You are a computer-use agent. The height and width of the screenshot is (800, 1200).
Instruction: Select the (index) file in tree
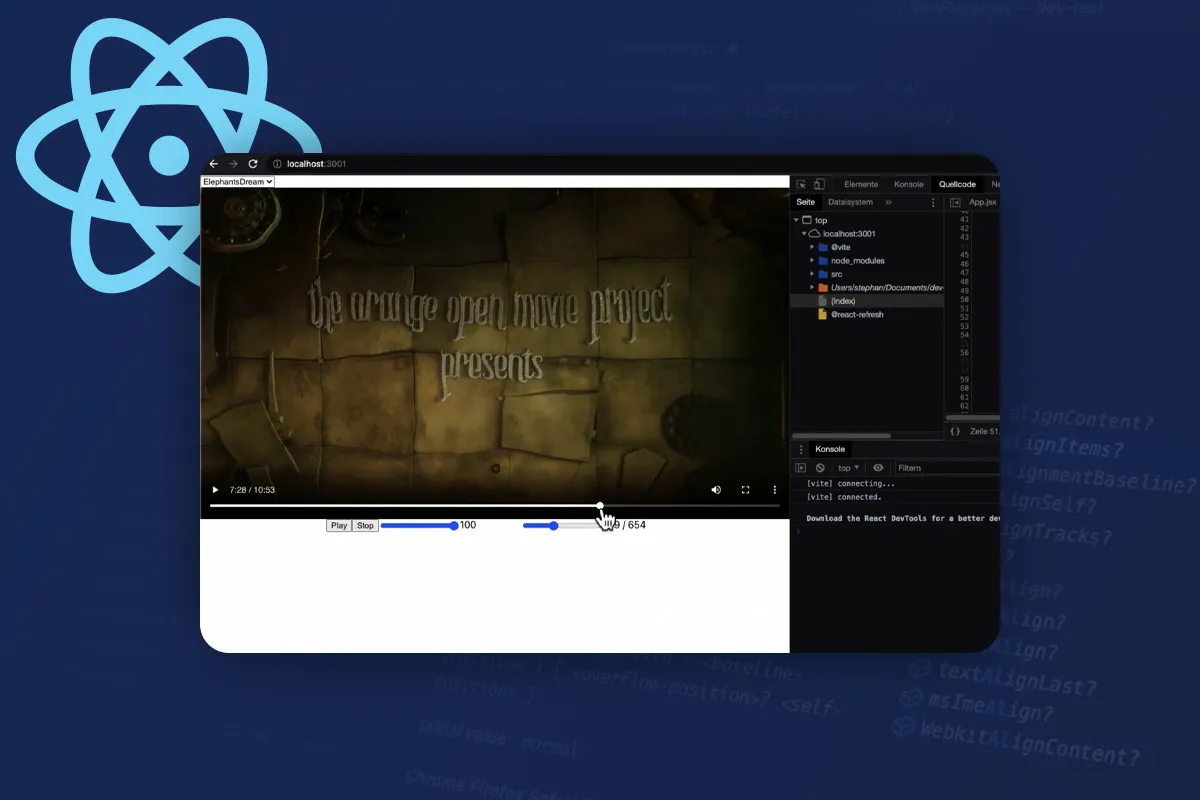click(842, 301)
